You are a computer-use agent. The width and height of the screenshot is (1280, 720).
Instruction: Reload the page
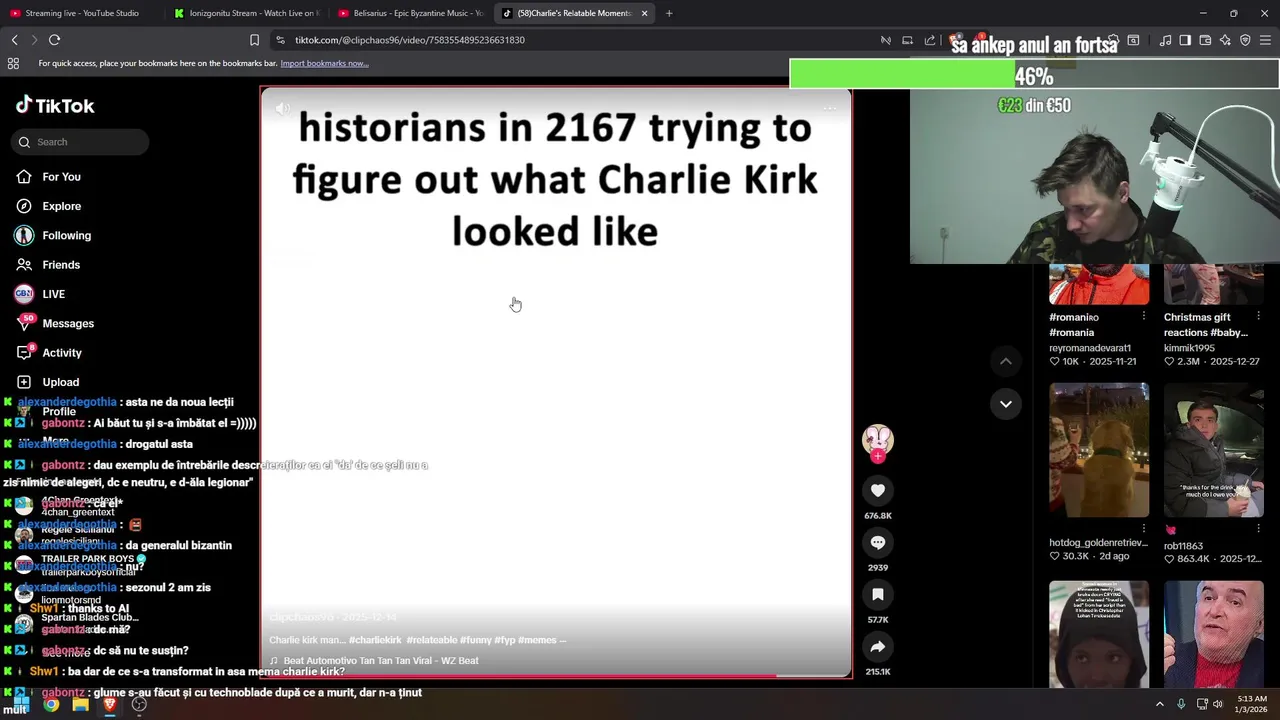click(x=54, y=40)
